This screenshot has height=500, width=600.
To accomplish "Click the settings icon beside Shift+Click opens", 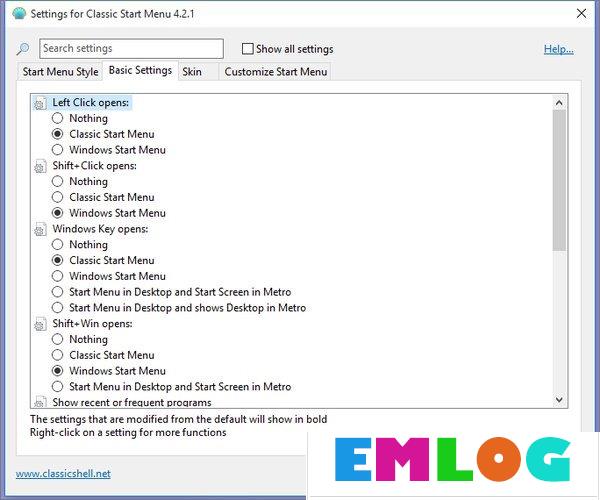I will [40, 166].
